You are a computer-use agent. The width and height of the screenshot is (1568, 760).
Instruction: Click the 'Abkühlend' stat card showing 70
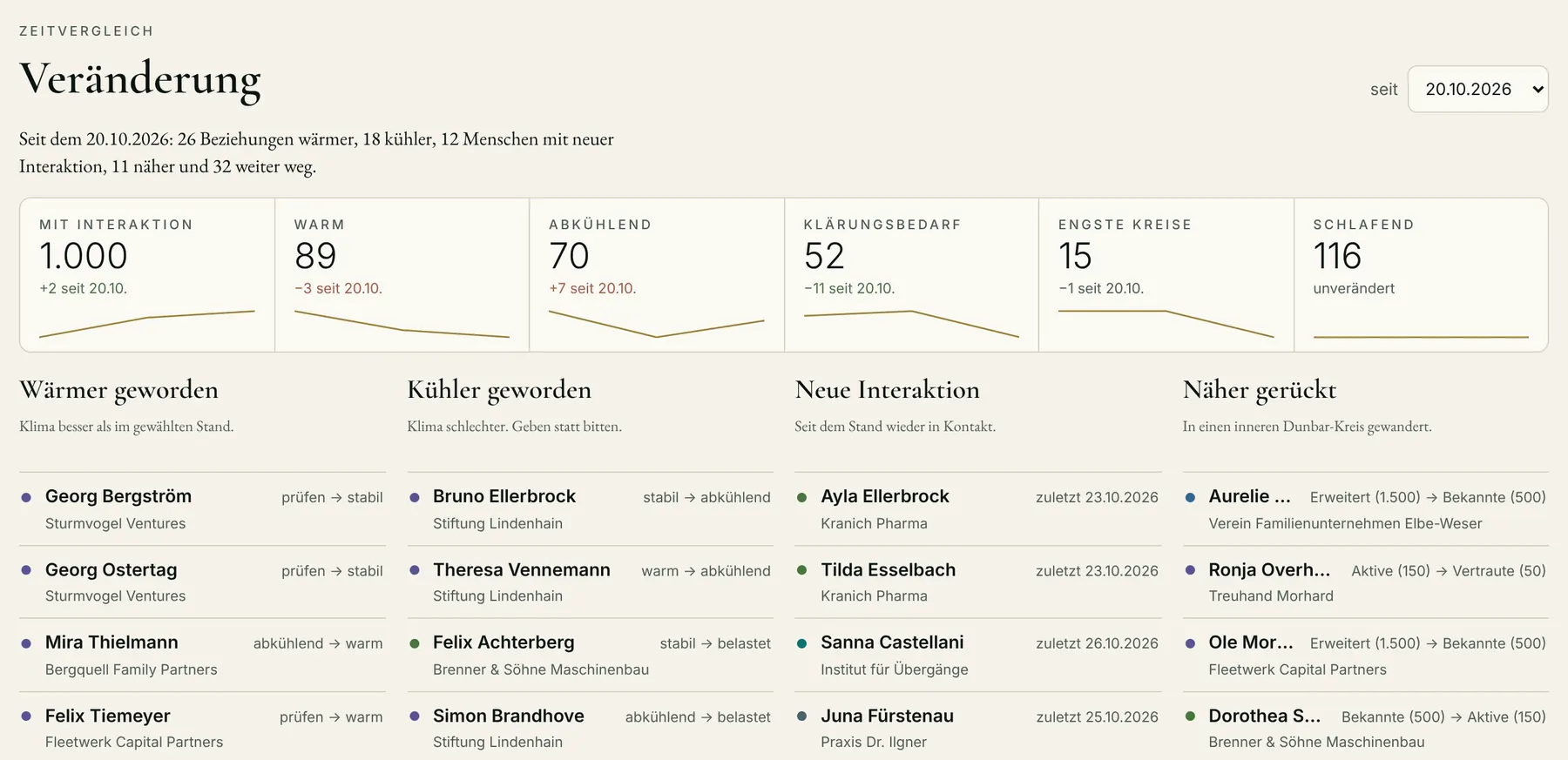pyautogui.click(x=657, y=275)
